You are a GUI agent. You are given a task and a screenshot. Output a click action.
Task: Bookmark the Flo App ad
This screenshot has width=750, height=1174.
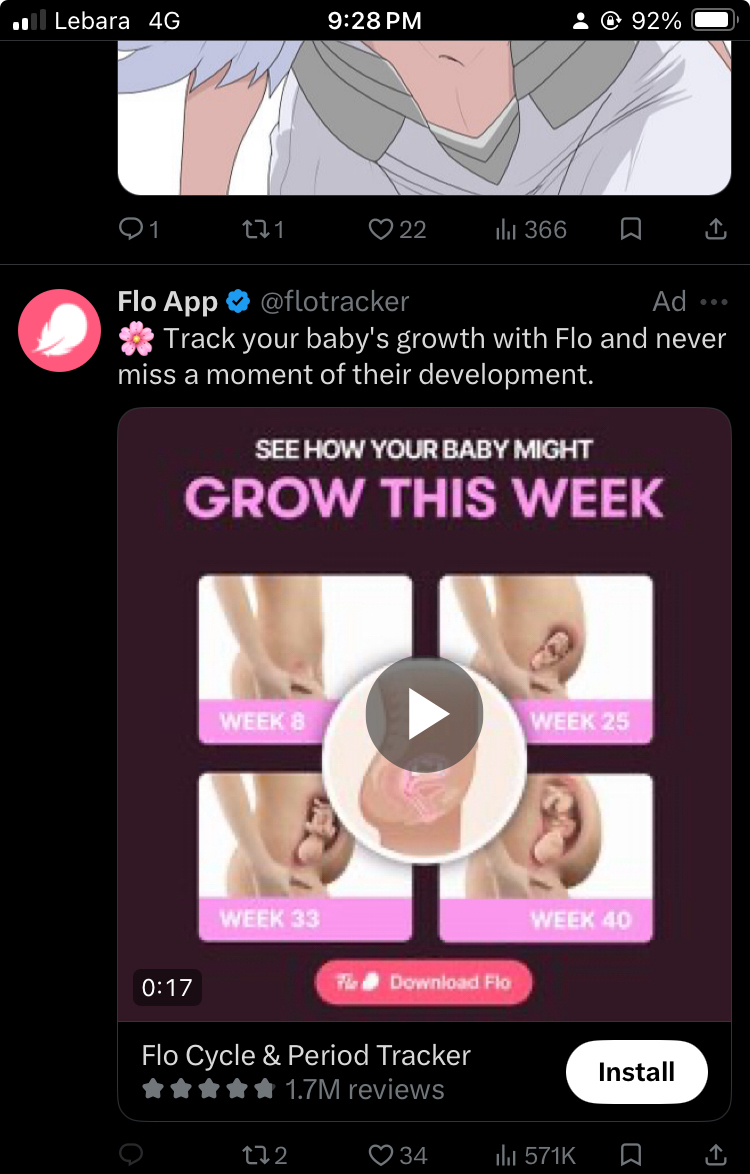pyautogui.click(x=631, y=1156)
